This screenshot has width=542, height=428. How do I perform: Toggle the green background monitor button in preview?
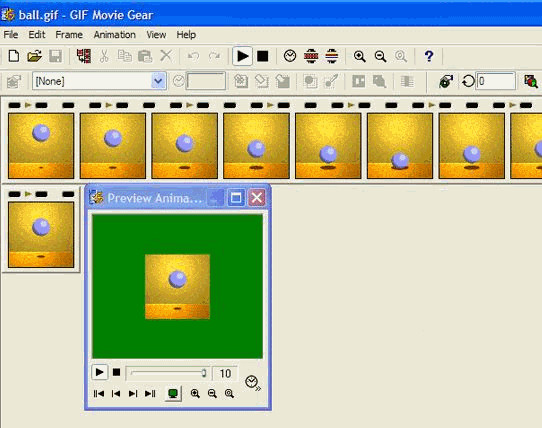[x=173, y=393]
